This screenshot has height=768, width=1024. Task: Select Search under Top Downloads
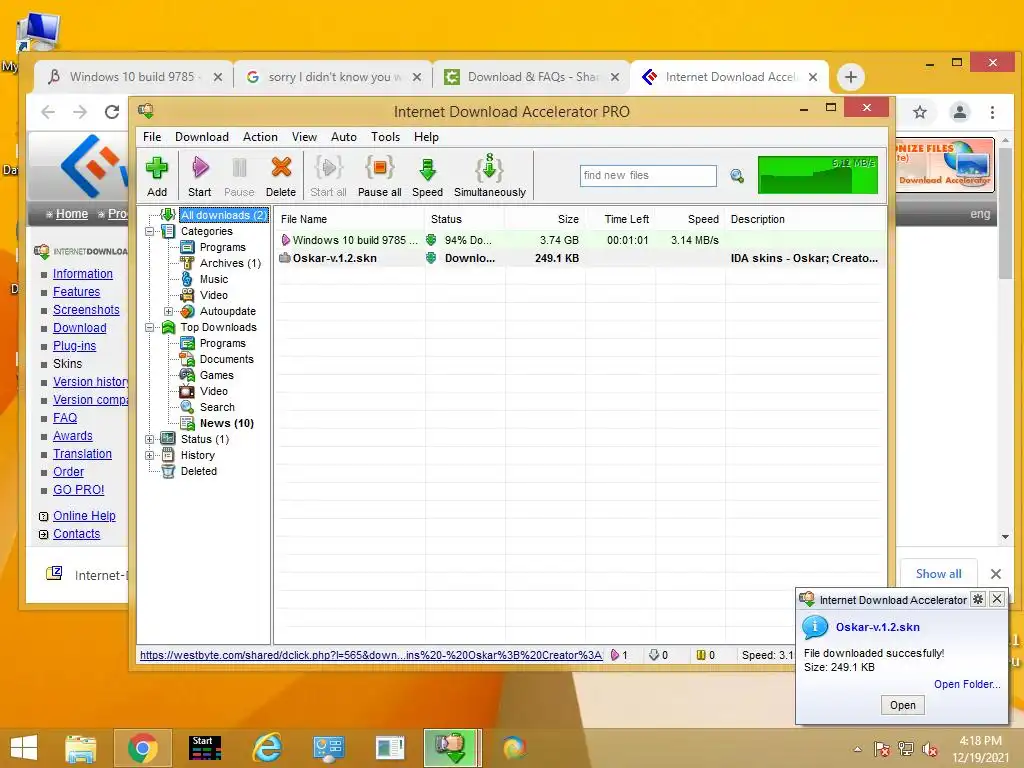click(x=217, y=407)
